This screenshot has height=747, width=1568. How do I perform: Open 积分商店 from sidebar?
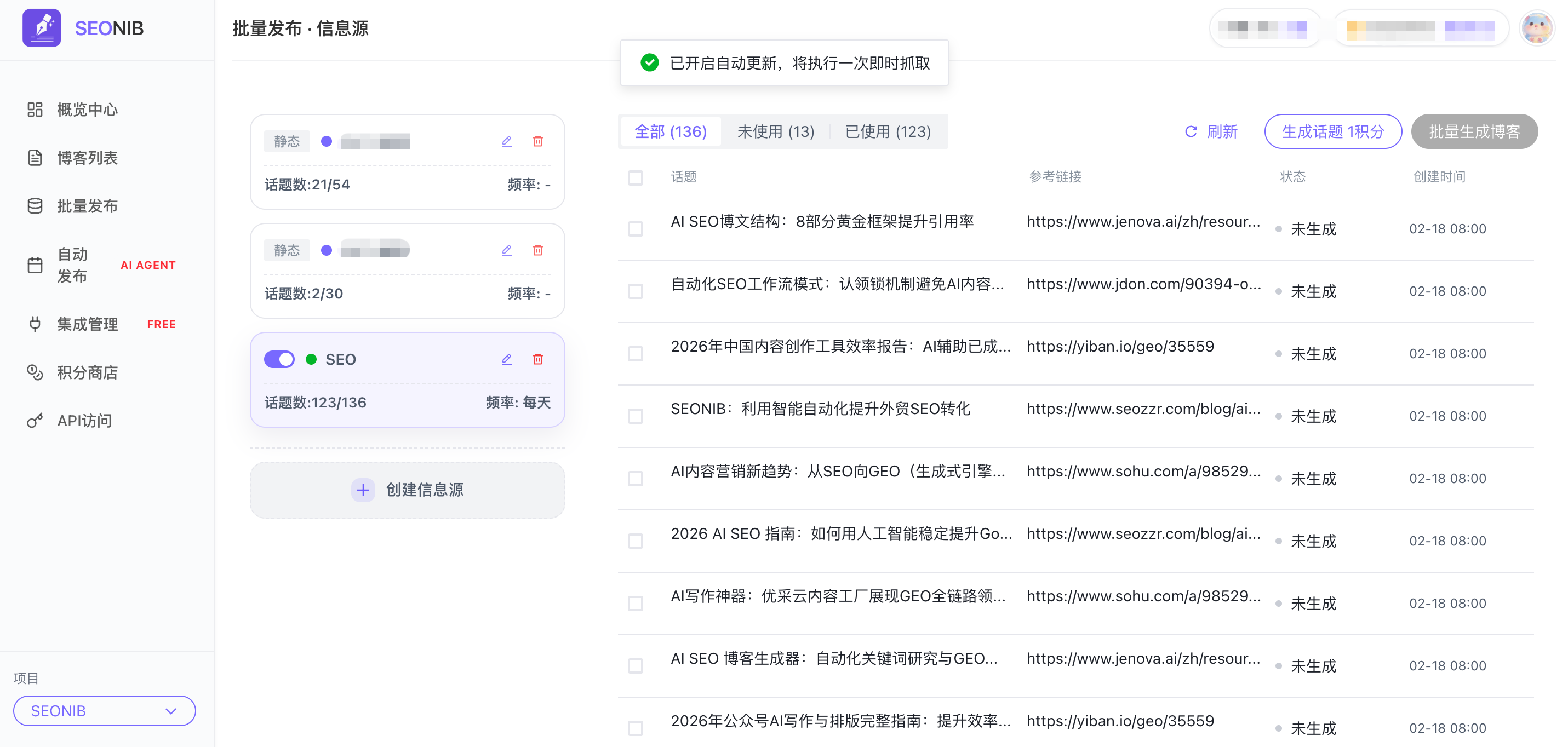point(87,372)
